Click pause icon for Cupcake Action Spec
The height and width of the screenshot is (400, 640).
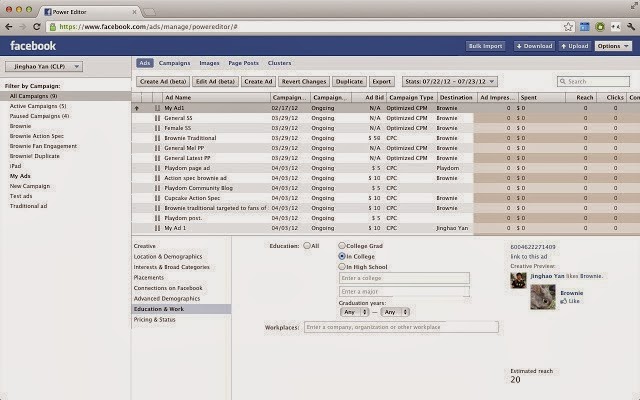[157, 198]
